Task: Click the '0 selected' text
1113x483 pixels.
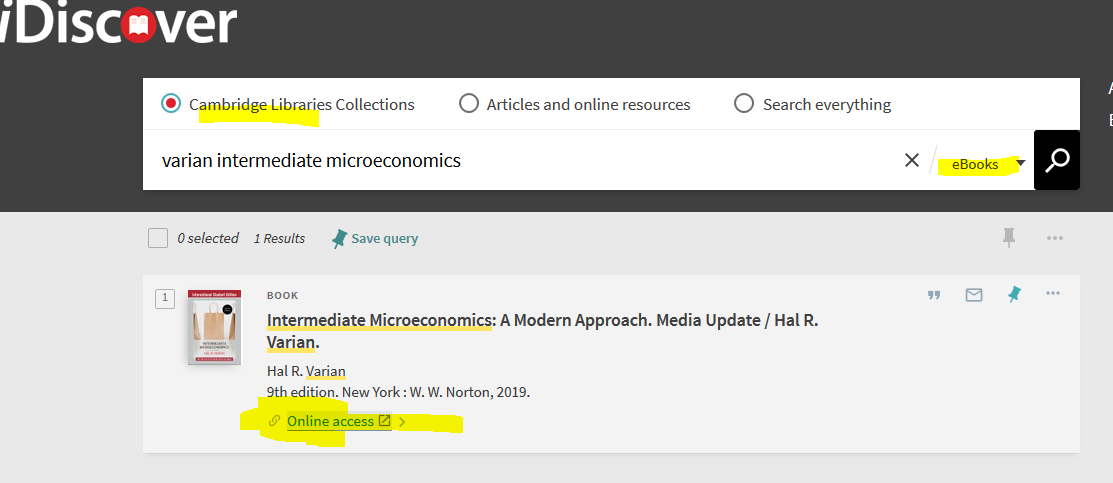Action: point(208,239)
